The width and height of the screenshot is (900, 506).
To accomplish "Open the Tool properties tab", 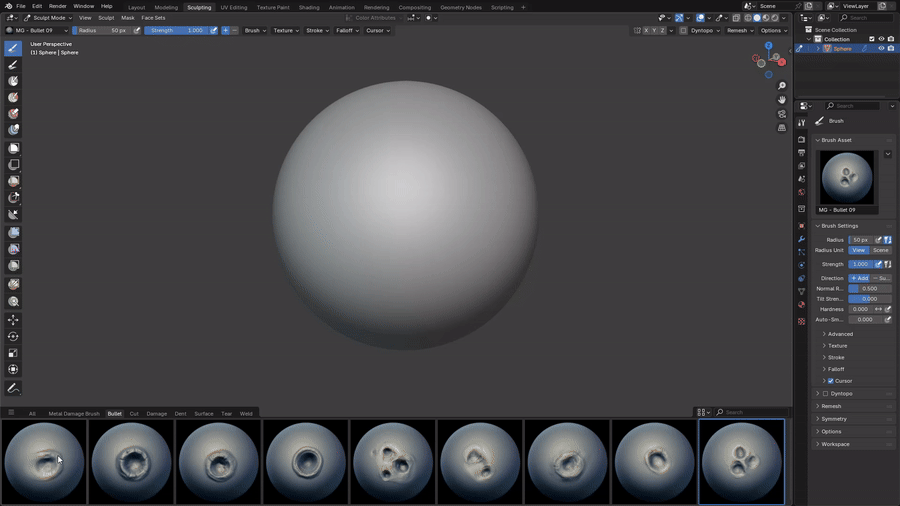I will coord(801,123).
